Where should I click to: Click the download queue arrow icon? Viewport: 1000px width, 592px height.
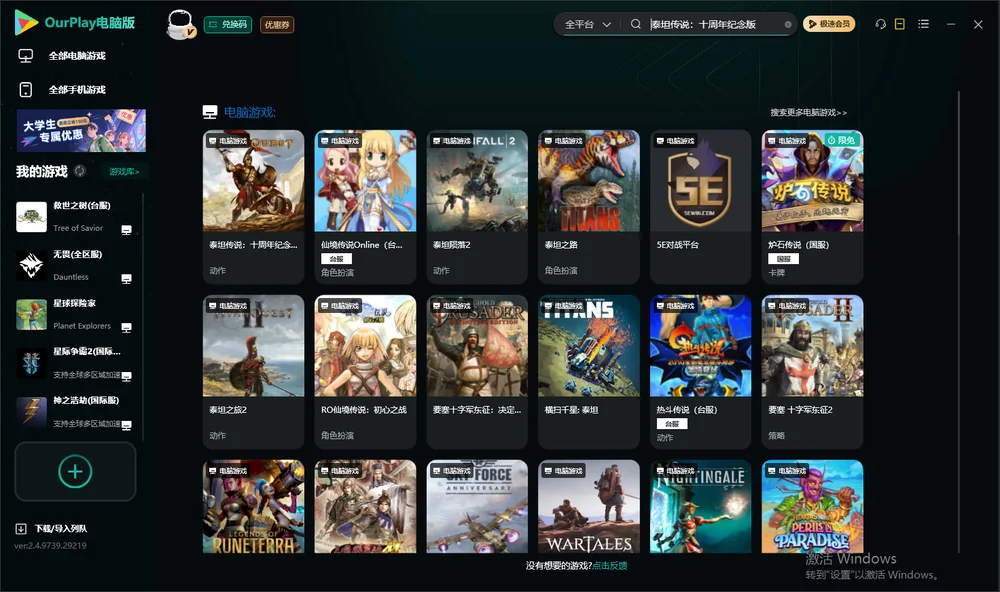click(21, 529)
